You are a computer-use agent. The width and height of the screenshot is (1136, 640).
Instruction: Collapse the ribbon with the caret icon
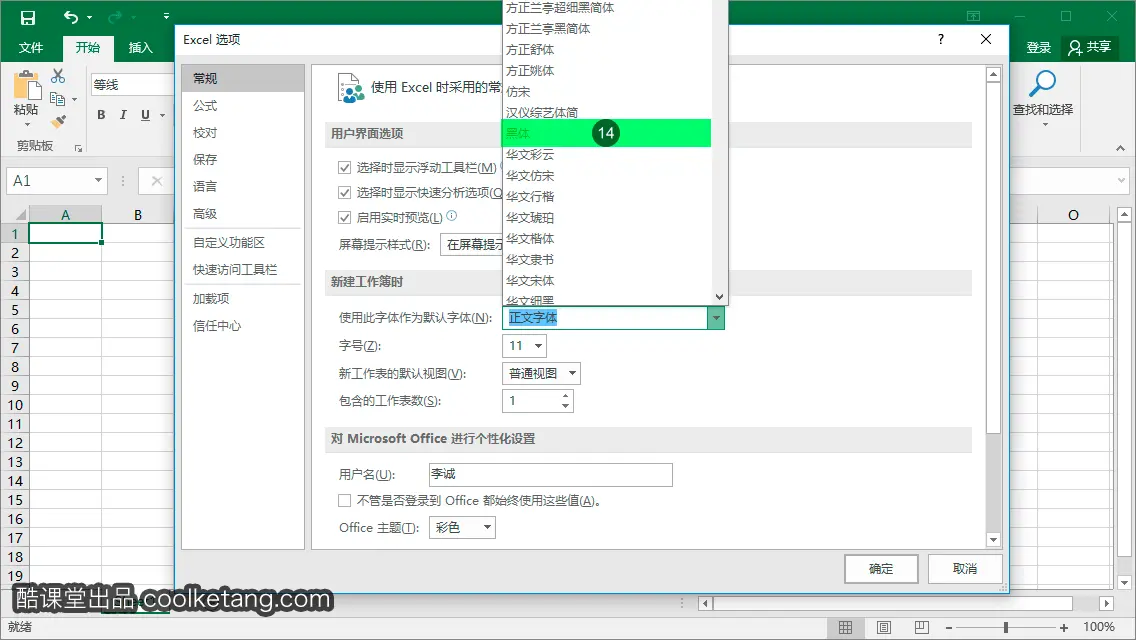(x=1121, y=148)
